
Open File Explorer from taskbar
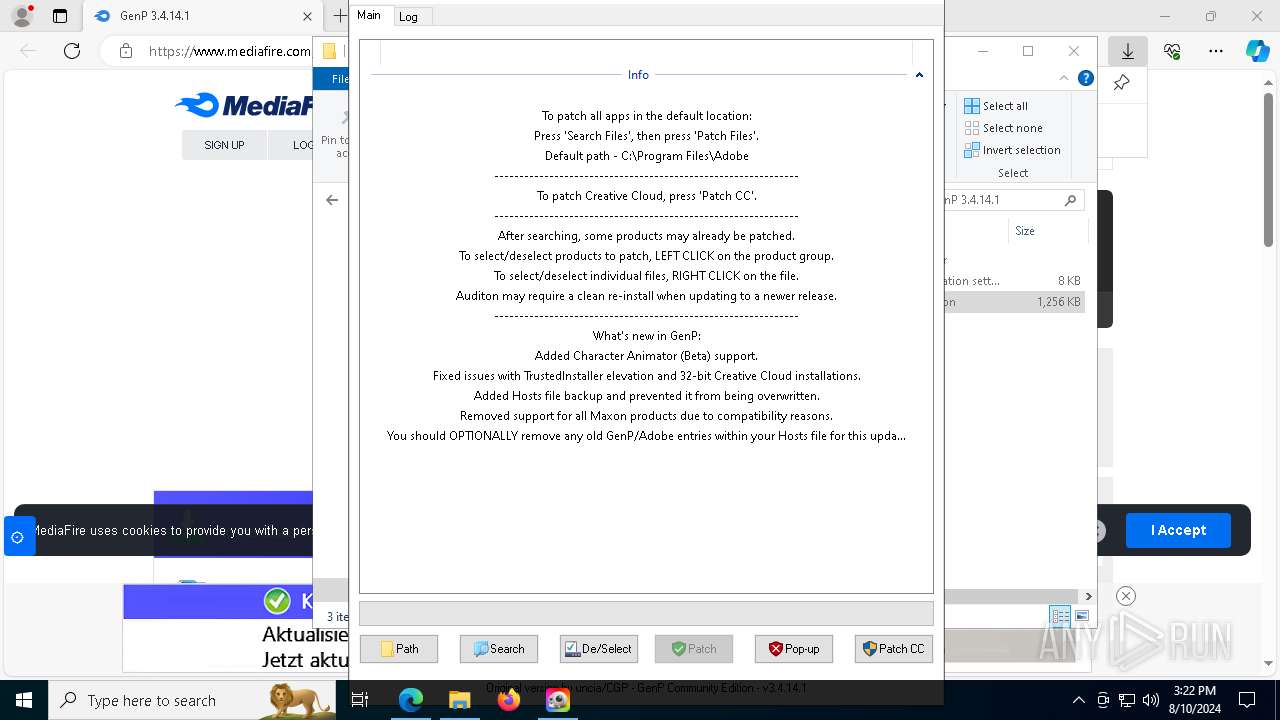coord(459,701)
